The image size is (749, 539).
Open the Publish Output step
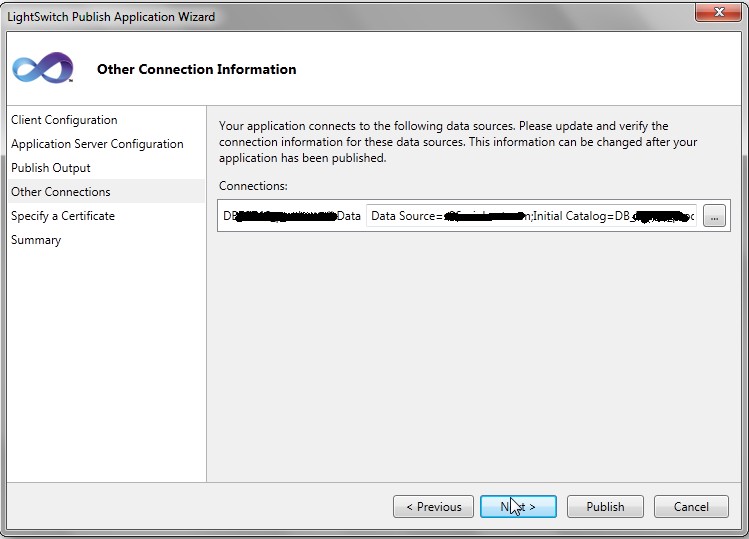pos(51,168)
